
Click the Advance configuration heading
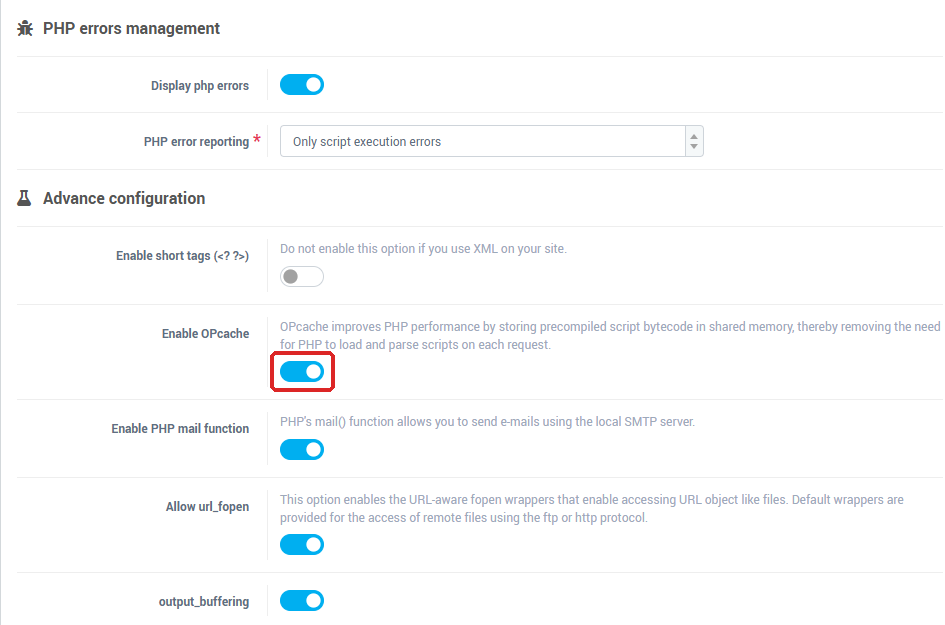(x=124, y=198)
